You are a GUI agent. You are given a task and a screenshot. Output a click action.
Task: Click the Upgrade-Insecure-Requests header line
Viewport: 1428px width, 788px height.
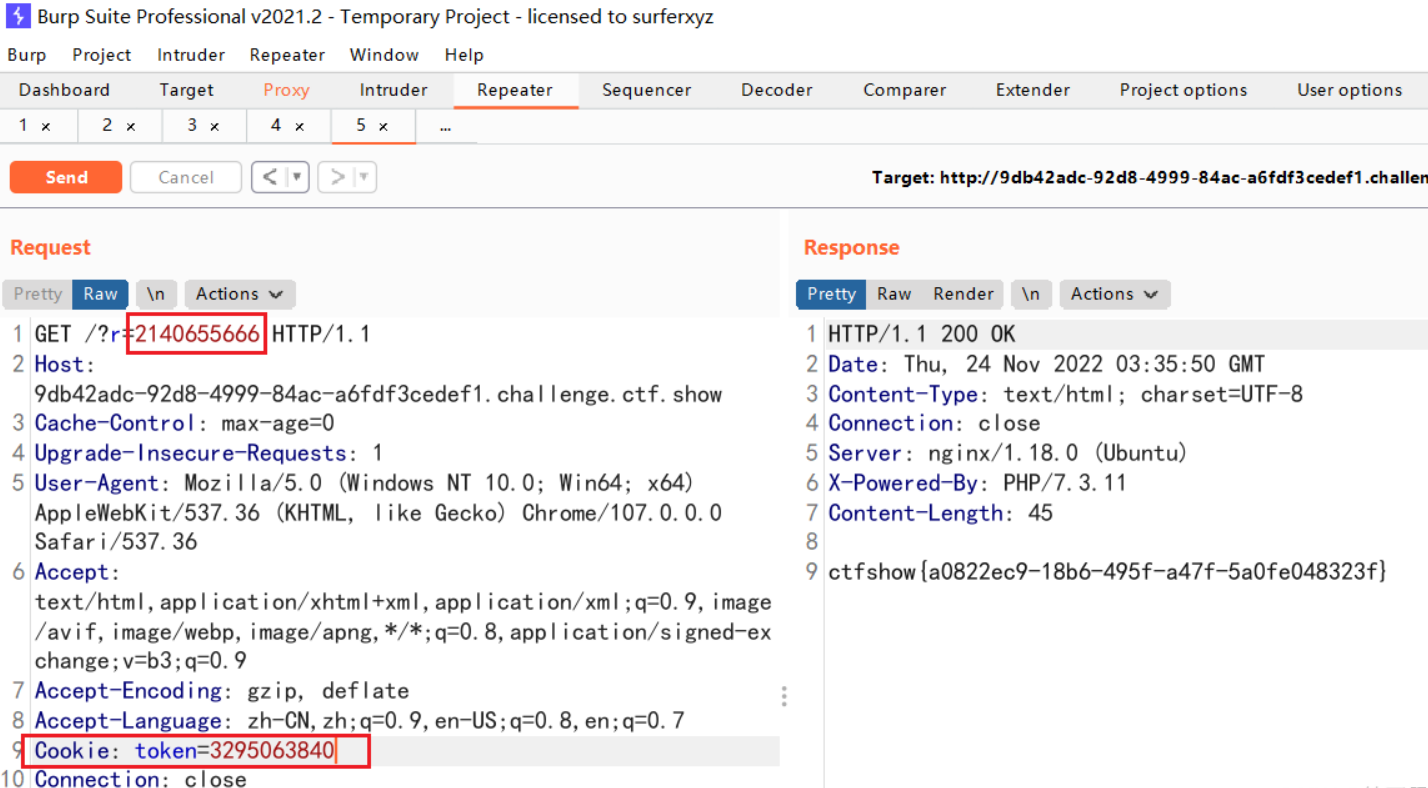point(209,453)
